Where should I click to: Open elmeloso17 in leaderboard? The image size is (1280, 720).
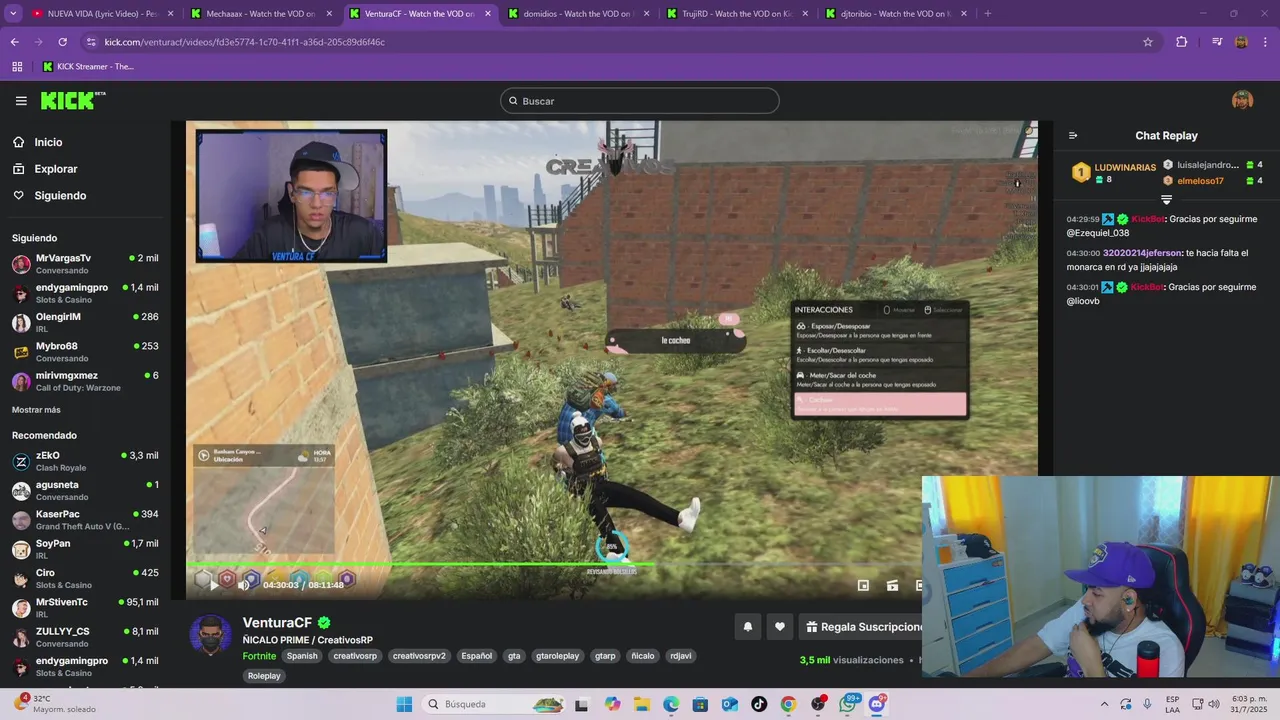[1200, 181]
